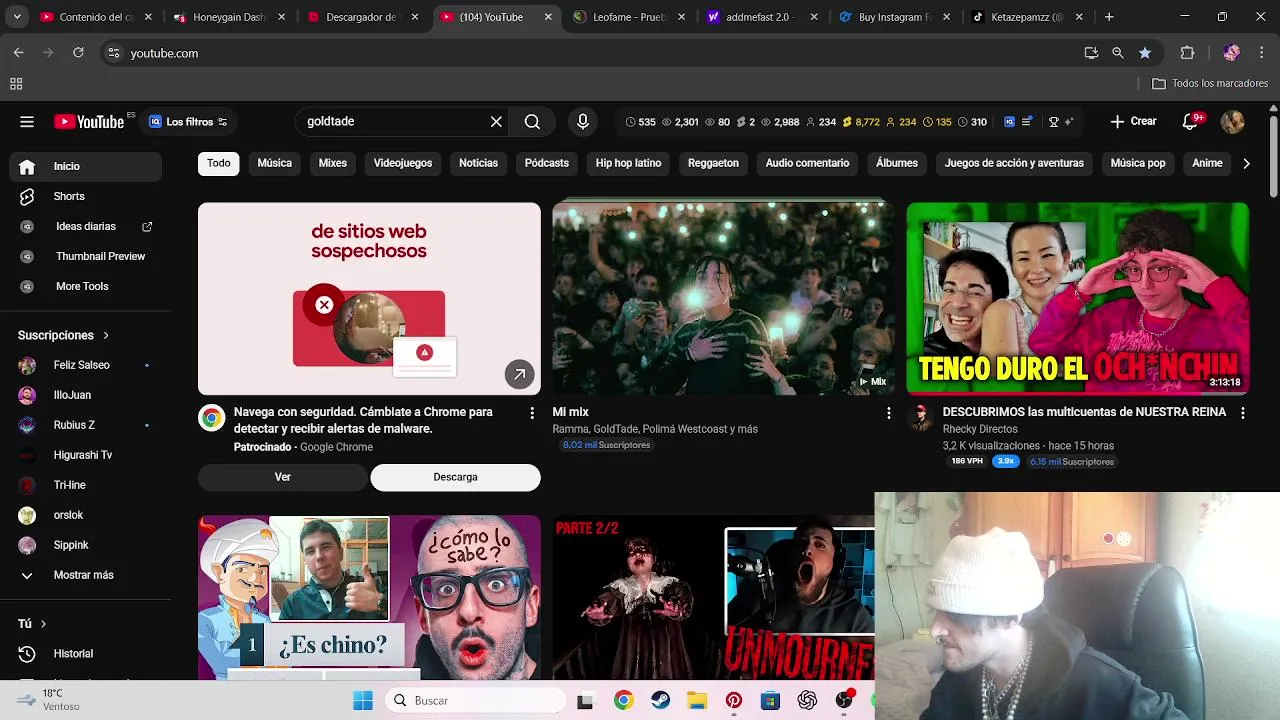Select the Hip hop latino chip

(628, 163)
